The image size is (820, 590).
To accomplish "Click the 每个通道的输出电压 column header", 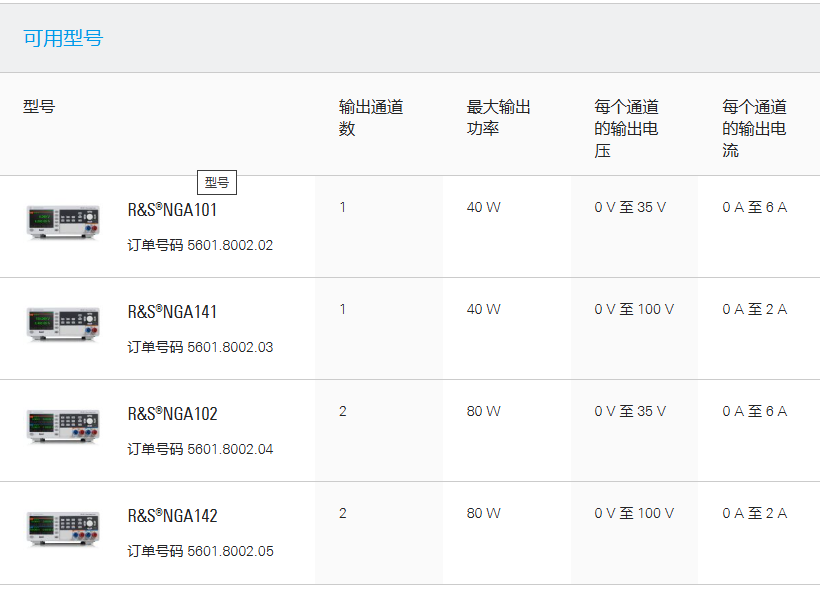I will click(626, 129).
